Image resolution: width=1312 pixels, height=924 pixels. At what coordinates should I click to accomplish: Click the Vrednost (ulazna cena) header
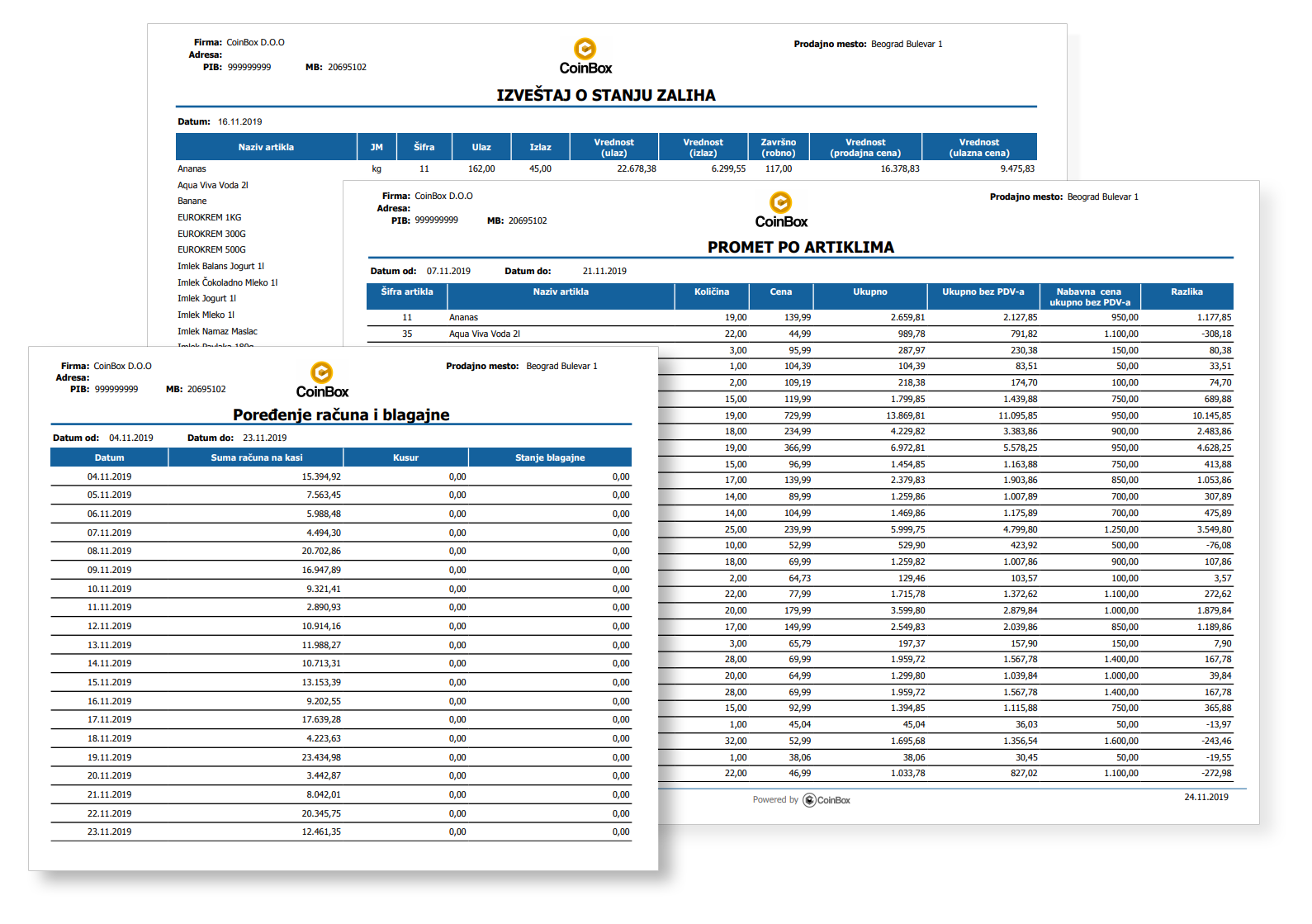(979, 147)
